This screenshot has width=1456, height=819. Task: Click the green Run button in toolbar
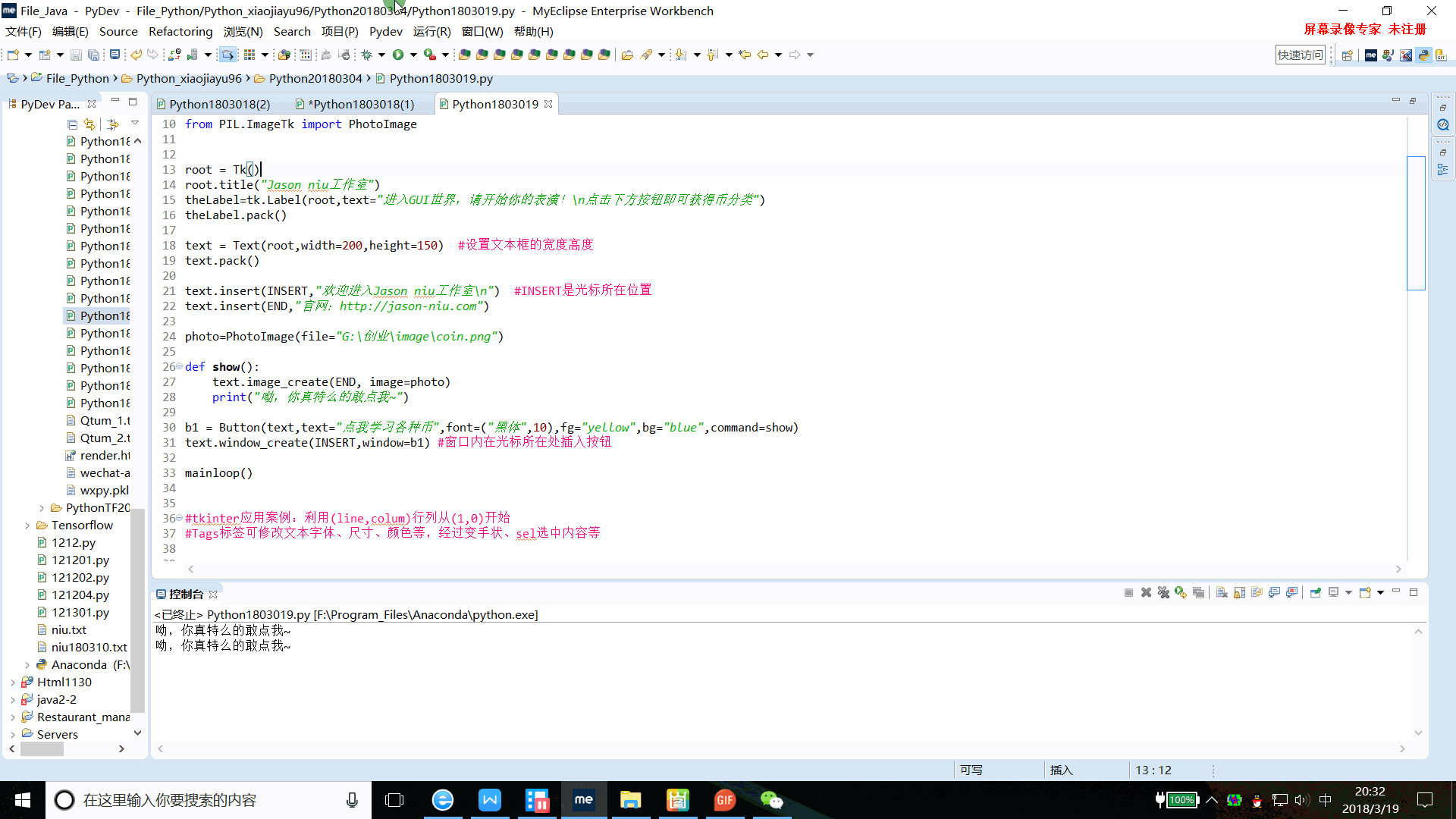coord(398,55)
